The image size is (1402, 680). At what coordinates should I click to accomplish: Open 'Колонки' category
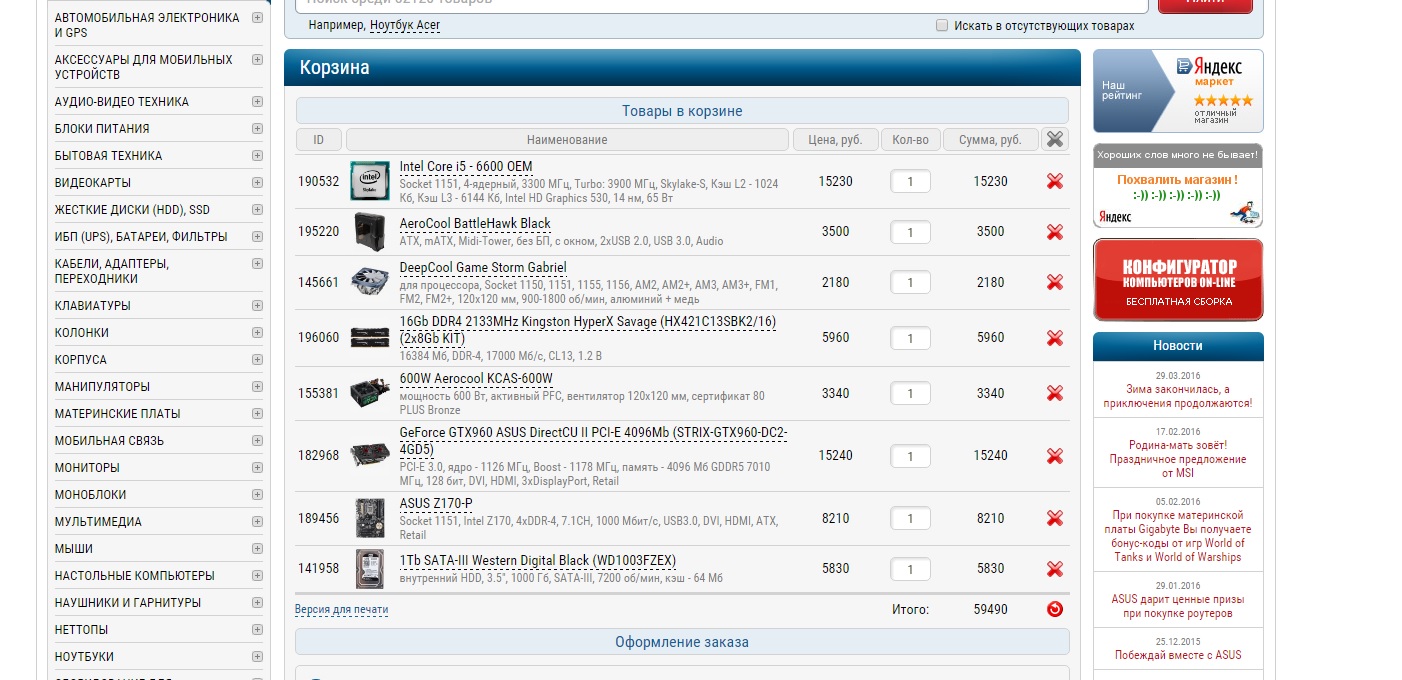coord(82,333)
